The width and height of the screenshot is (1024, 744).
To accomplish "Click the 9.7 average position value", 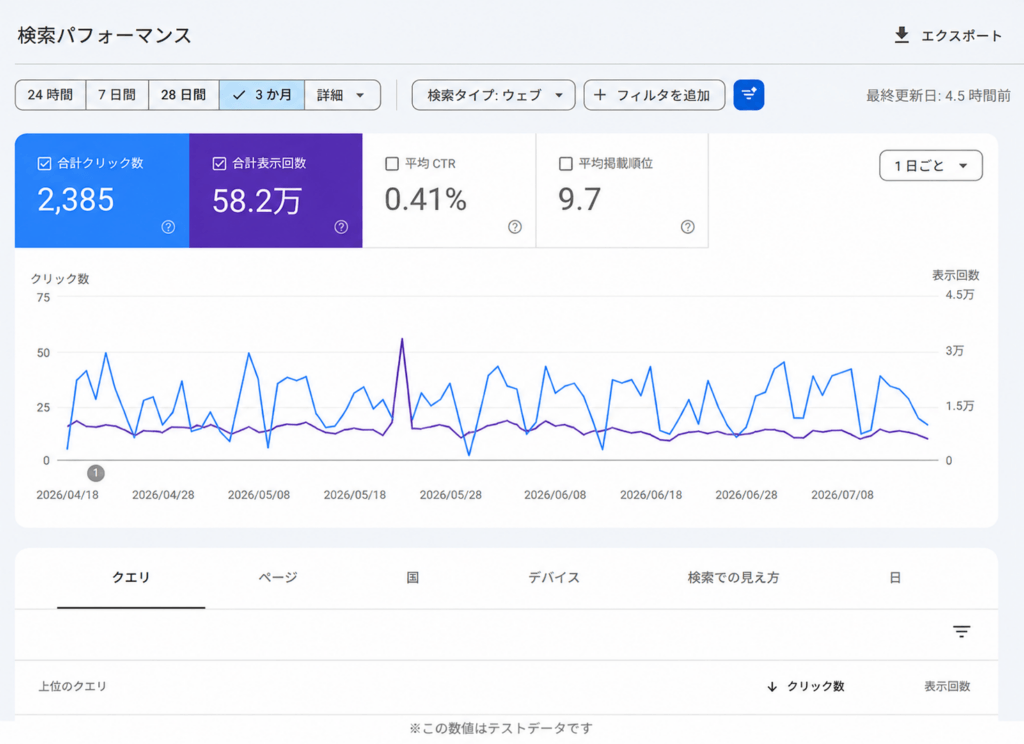I will 579,200.
